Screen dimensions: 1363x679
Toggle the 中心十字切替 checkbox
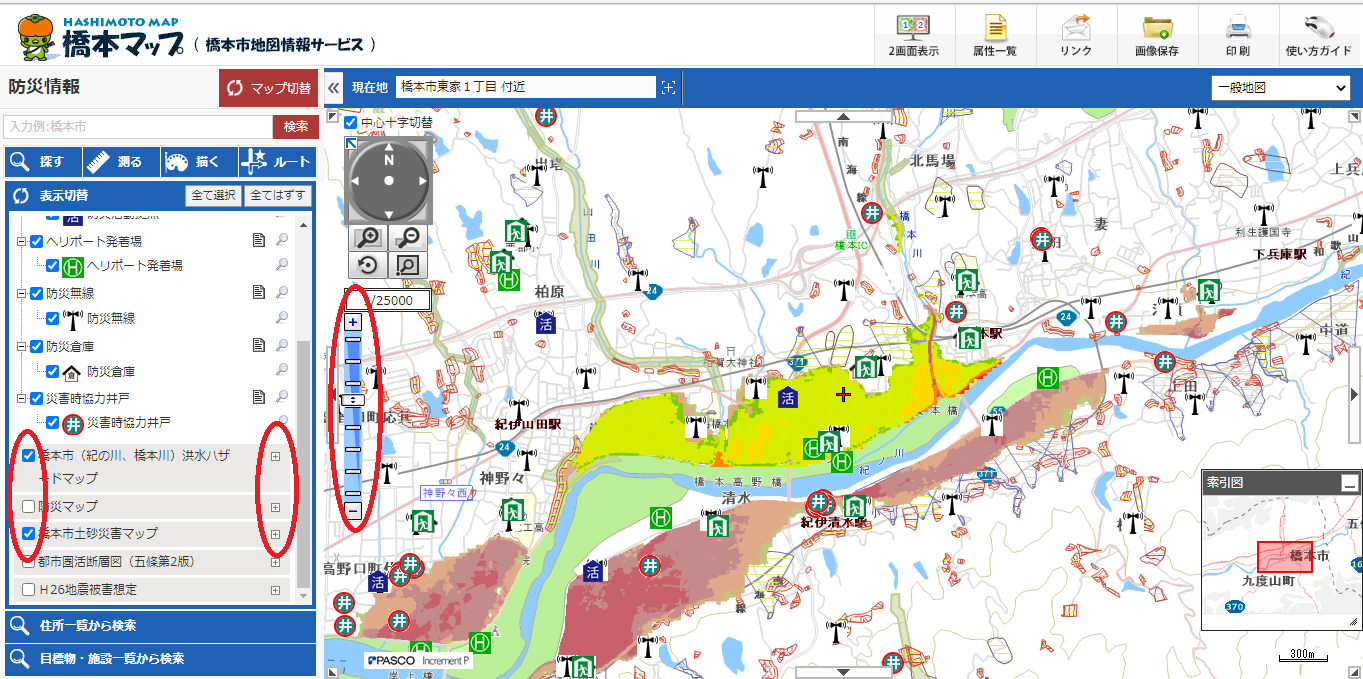coord(351,123)
